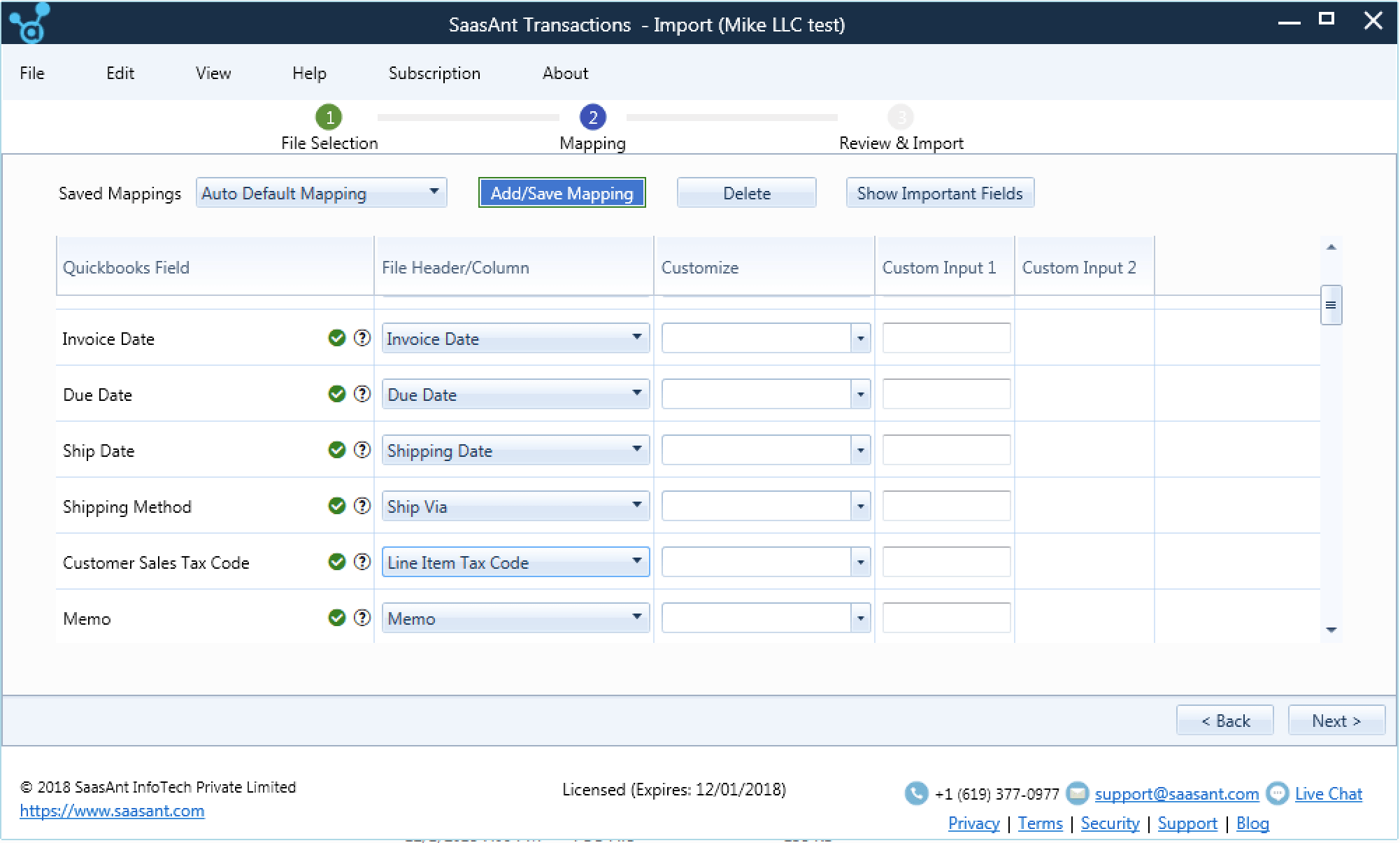Expand the File Header dropdown for Ship Via
This screenshot has height=843, width=1400.
(x=636, y=505)
